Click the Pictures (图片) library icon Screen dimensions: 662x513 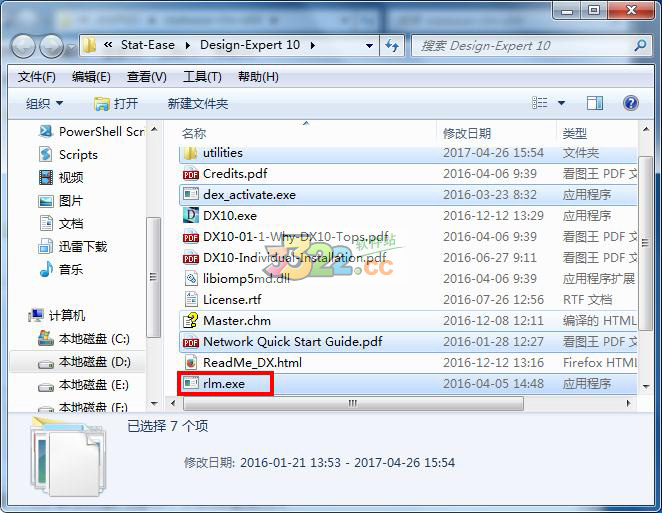[x=46, y=201]
